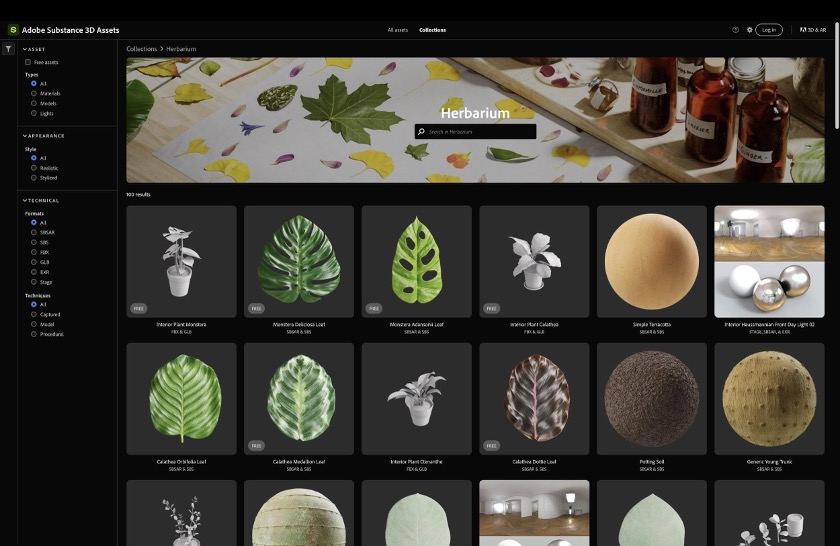
Task: Open the help question mark icon
Action: coord(736,30)
